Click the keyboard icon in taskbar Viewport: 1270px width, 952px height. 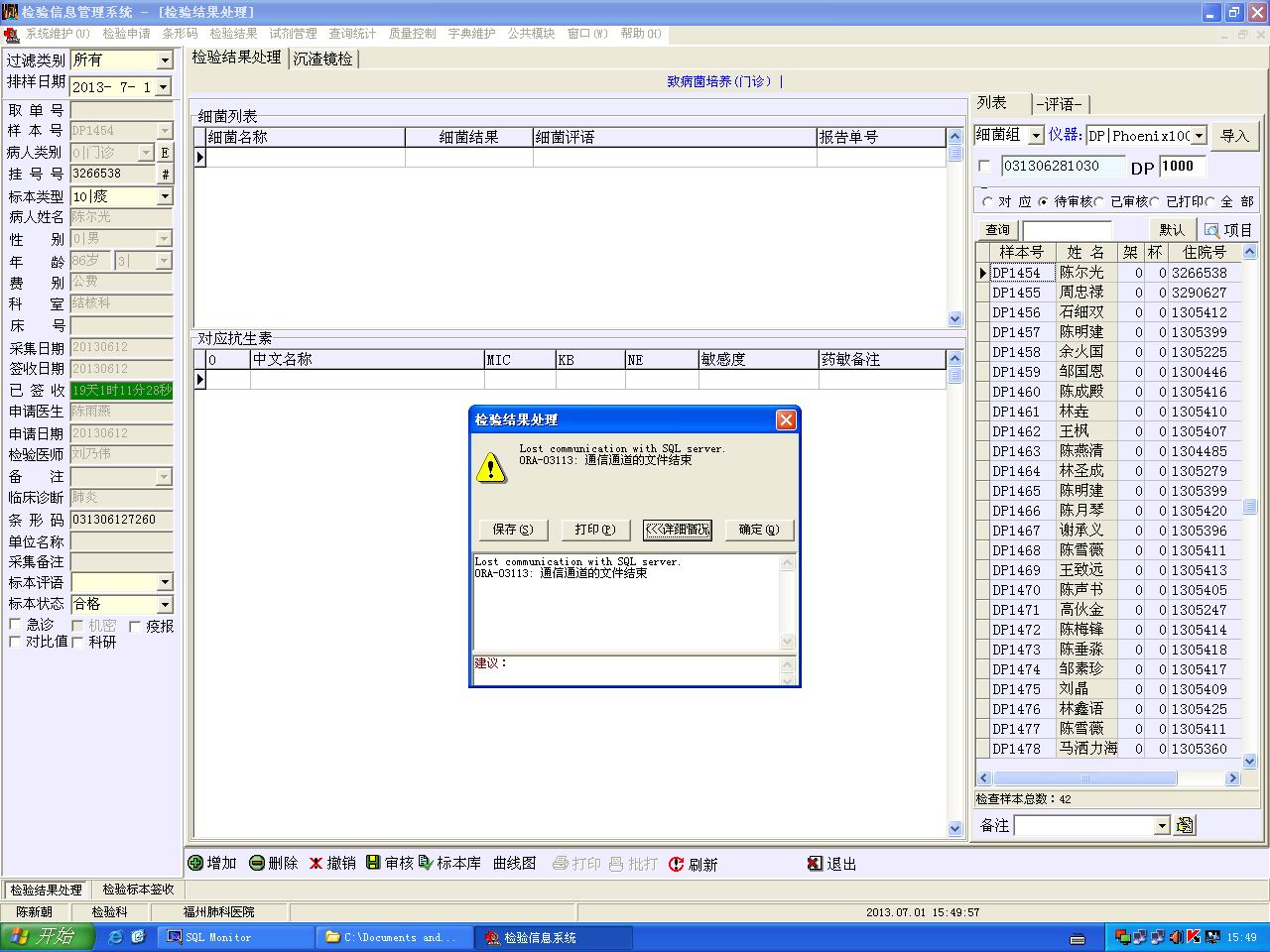pyautogui.click(x=1079, y=938)
